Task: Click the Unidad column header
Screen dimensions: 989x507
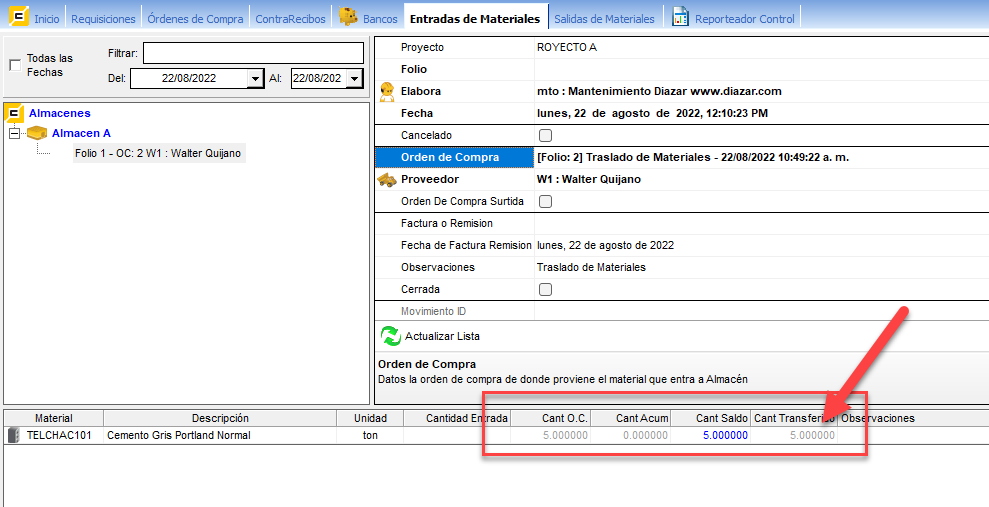Action: tap(370, 418)
